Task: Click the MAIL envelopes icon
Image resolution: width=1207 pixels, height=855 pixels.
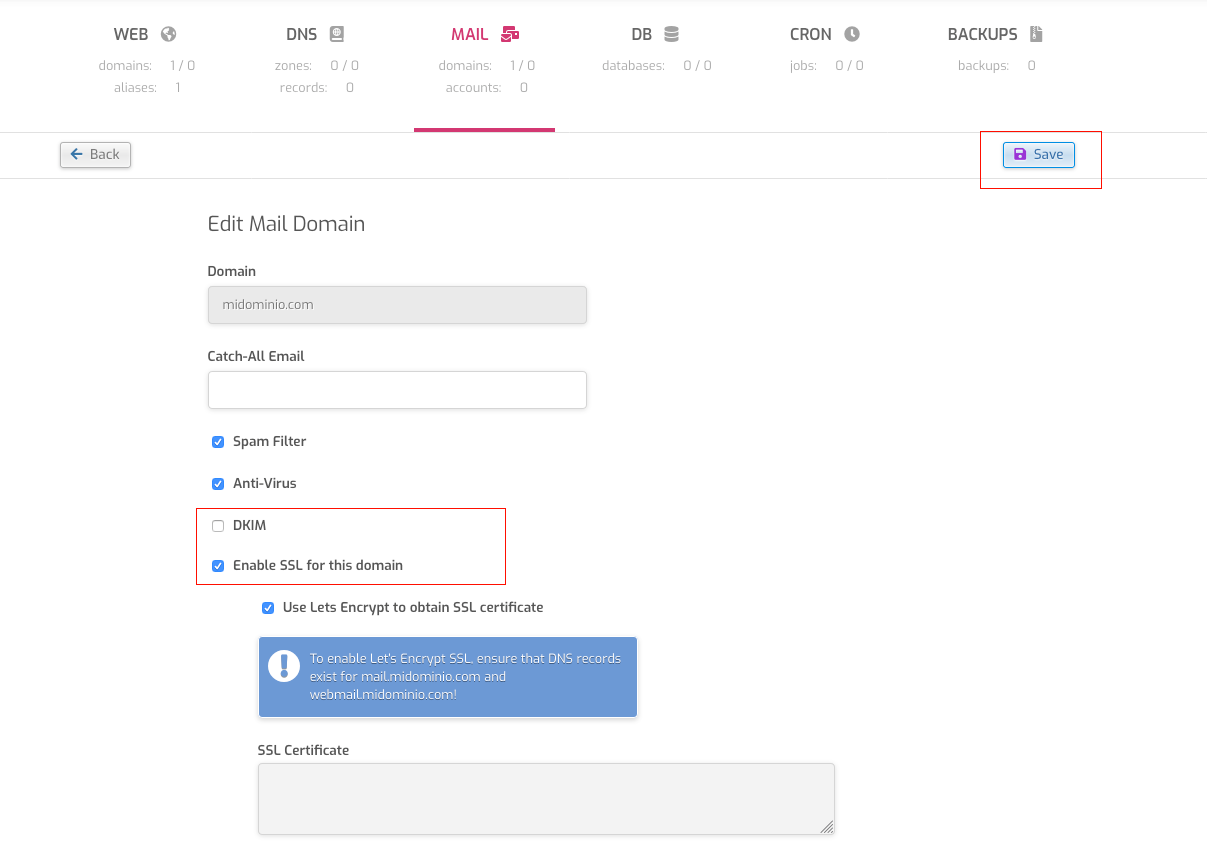Action: [510, 34]
